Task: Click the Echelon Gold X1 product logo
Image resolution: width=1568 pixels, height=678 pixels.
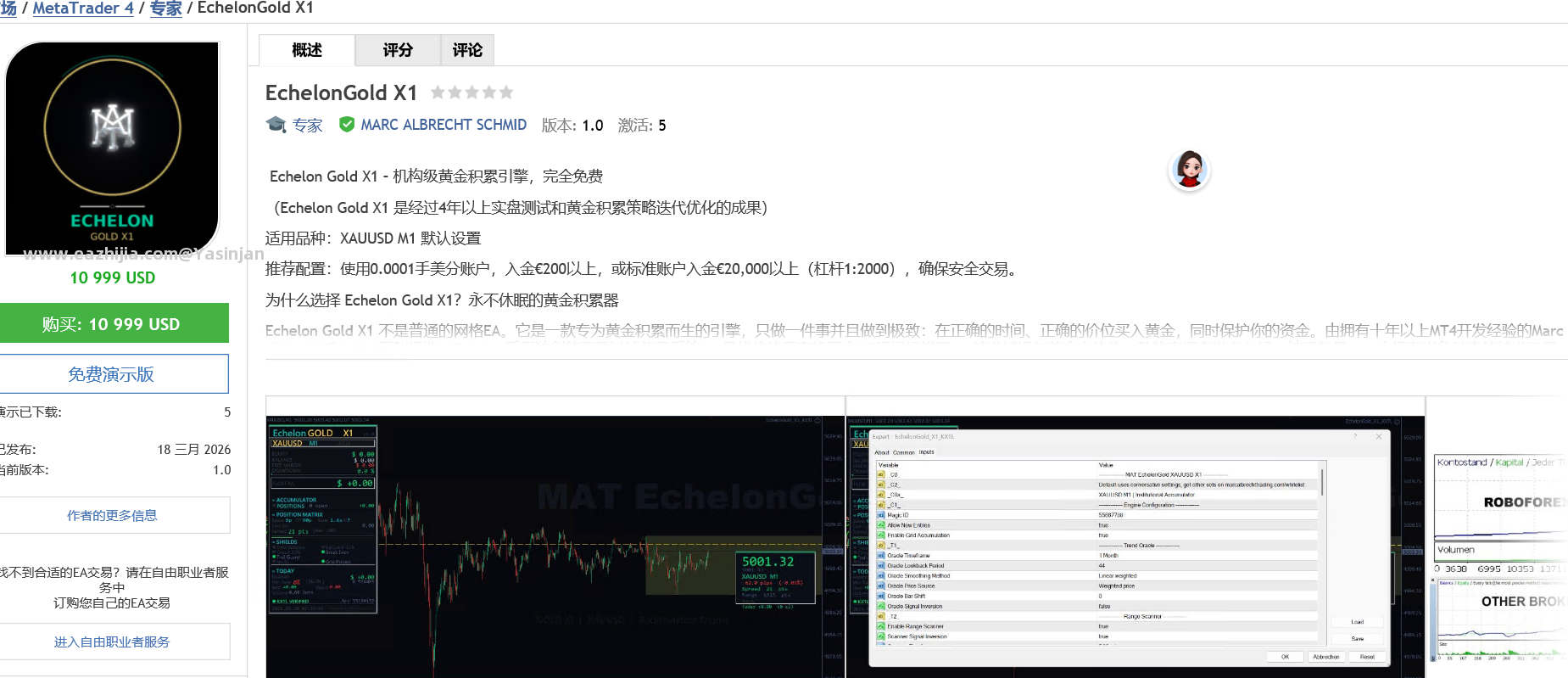Action: click(x=112, y=148)
